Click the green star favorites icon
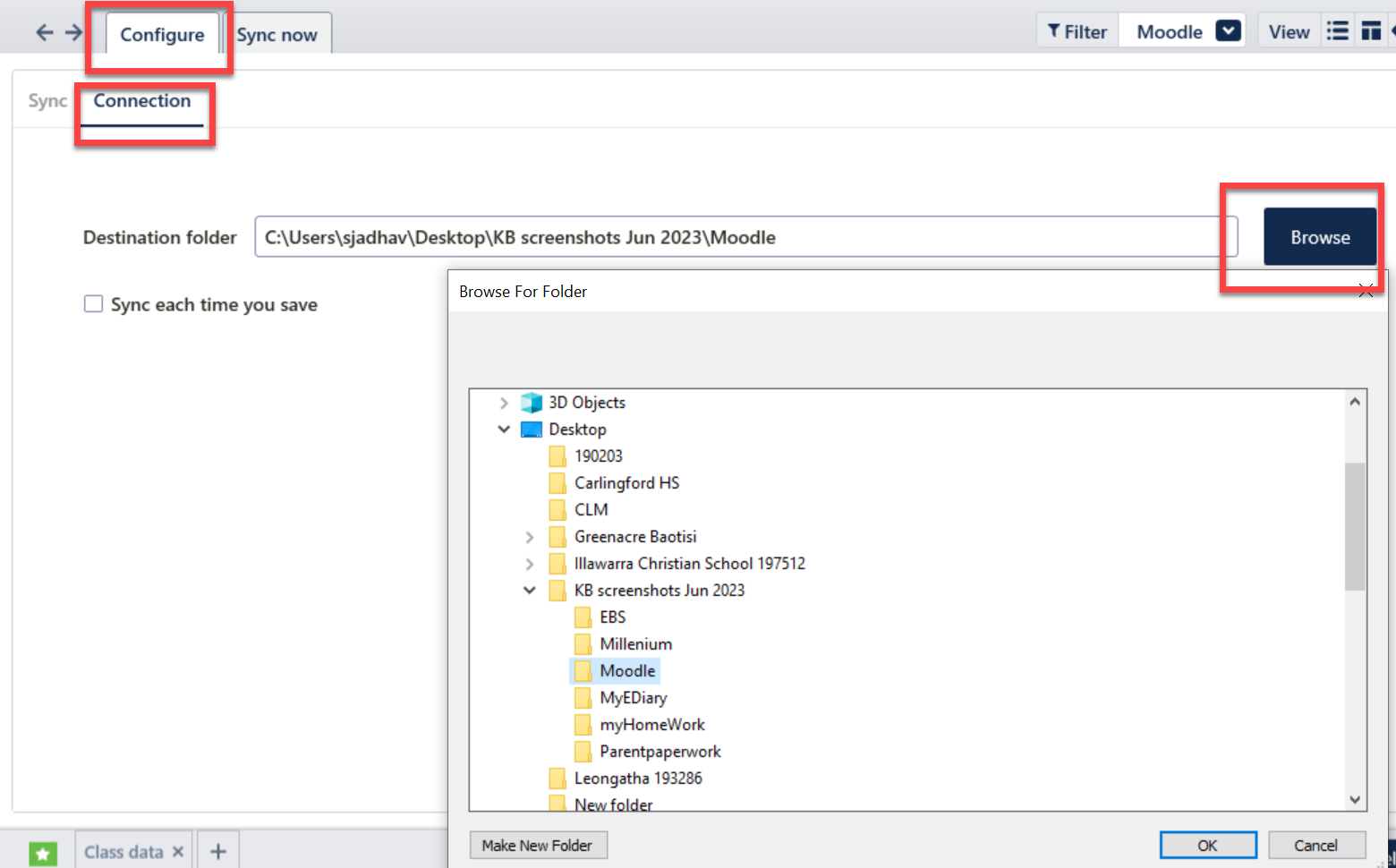 (42, 853)
